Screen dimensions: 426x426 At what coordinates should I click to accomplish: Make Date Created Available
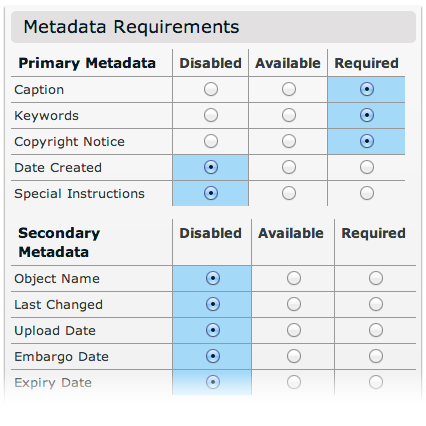coord(289,167)
